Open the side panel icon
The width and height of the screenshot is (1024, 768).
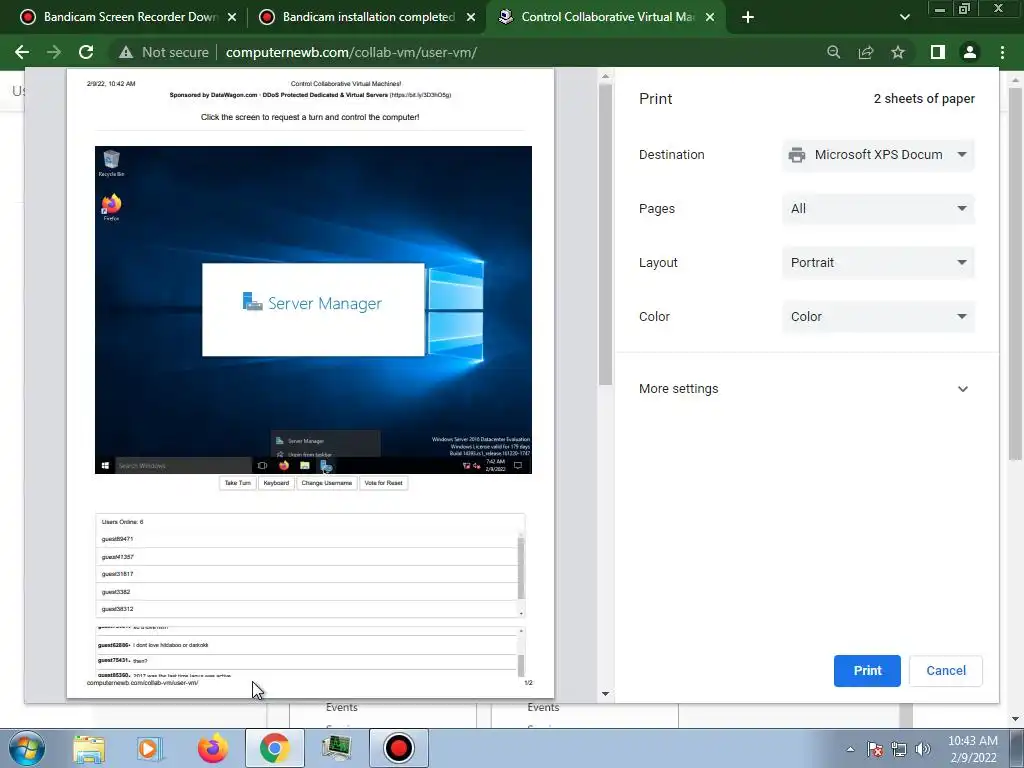point(938,52)
